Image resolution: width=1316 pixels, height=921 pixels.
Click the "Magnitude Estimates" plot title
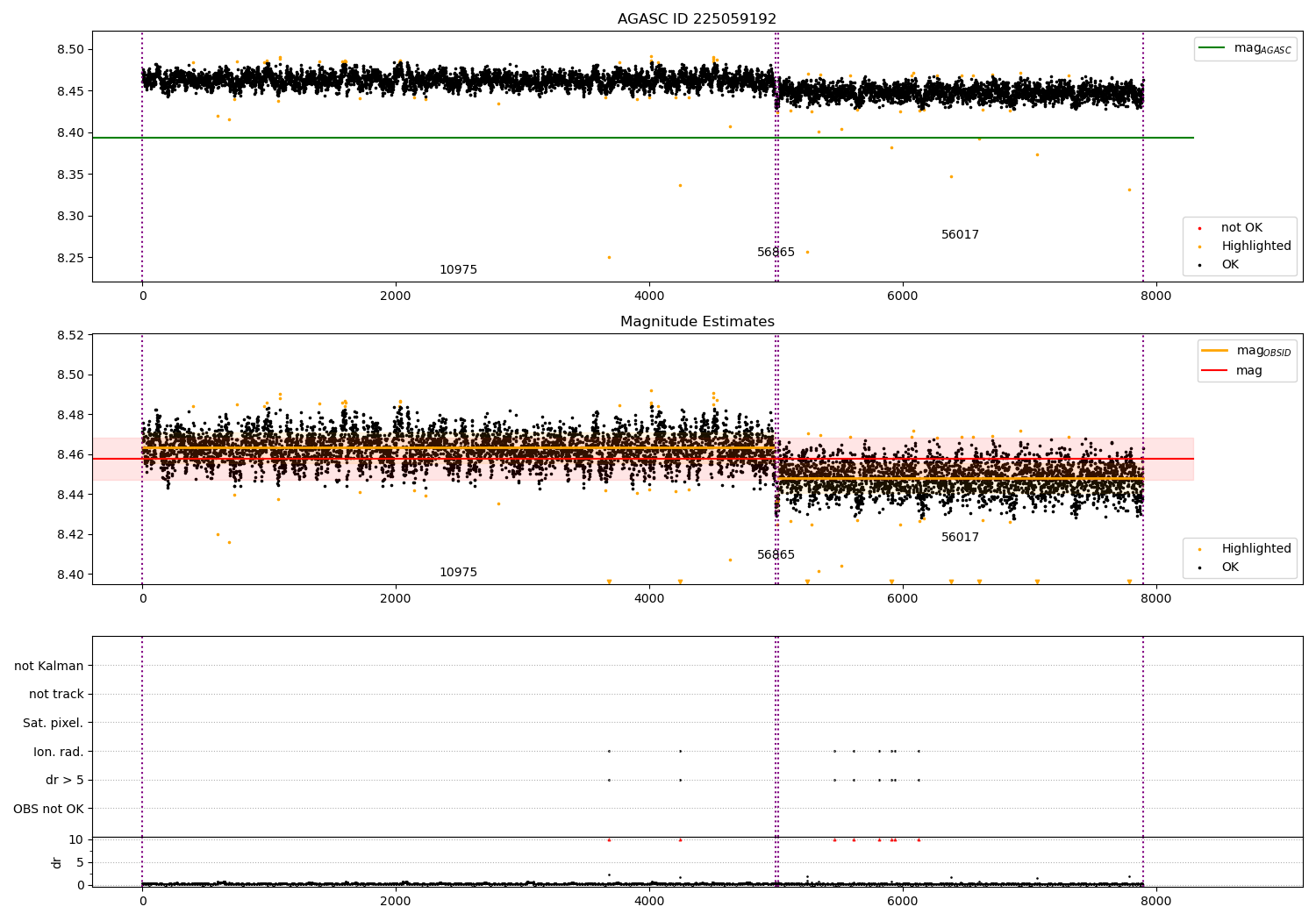[x=697, y=322]
